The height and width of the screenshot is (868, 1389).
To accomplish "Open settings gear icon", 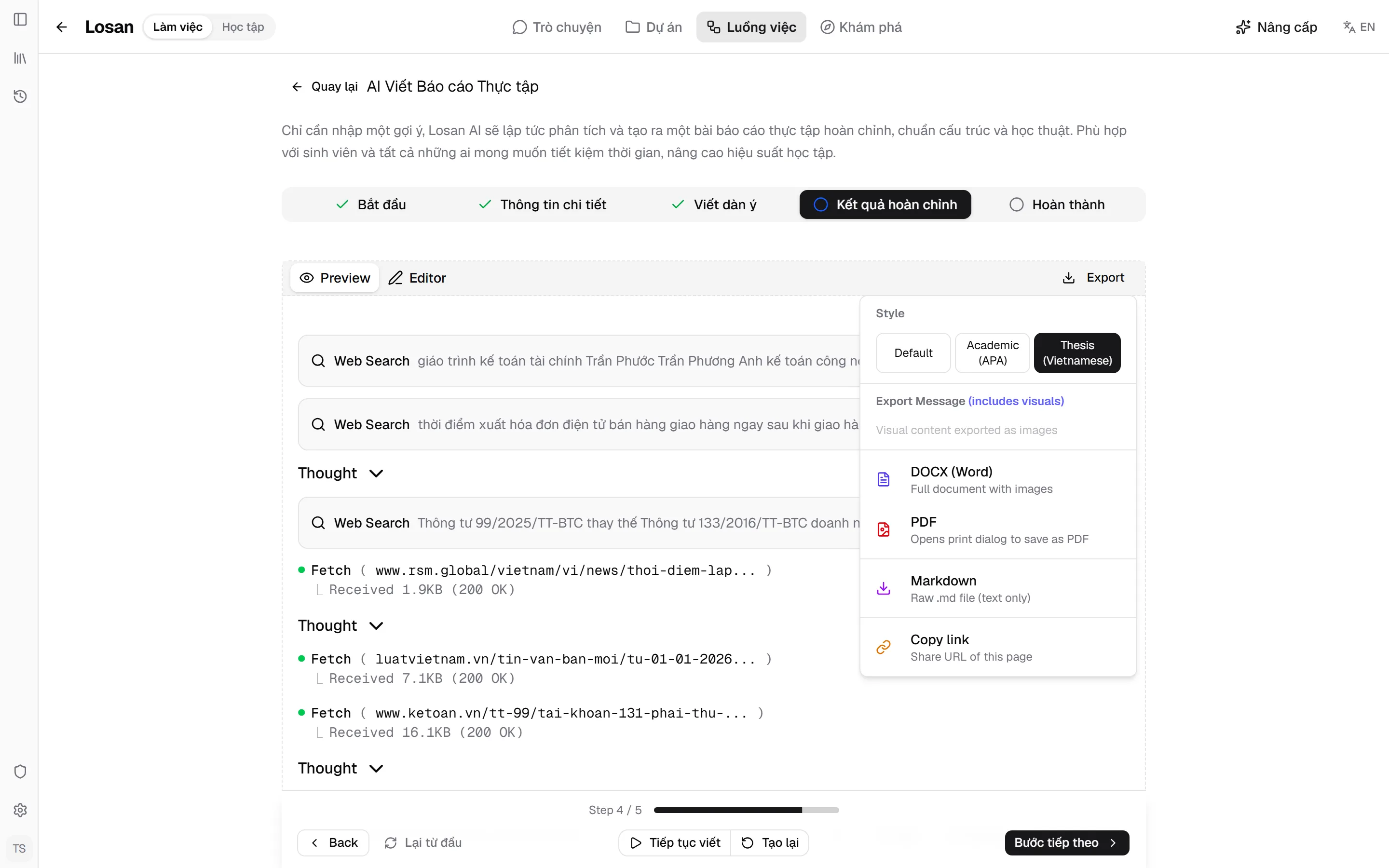I will coord(20,810).
